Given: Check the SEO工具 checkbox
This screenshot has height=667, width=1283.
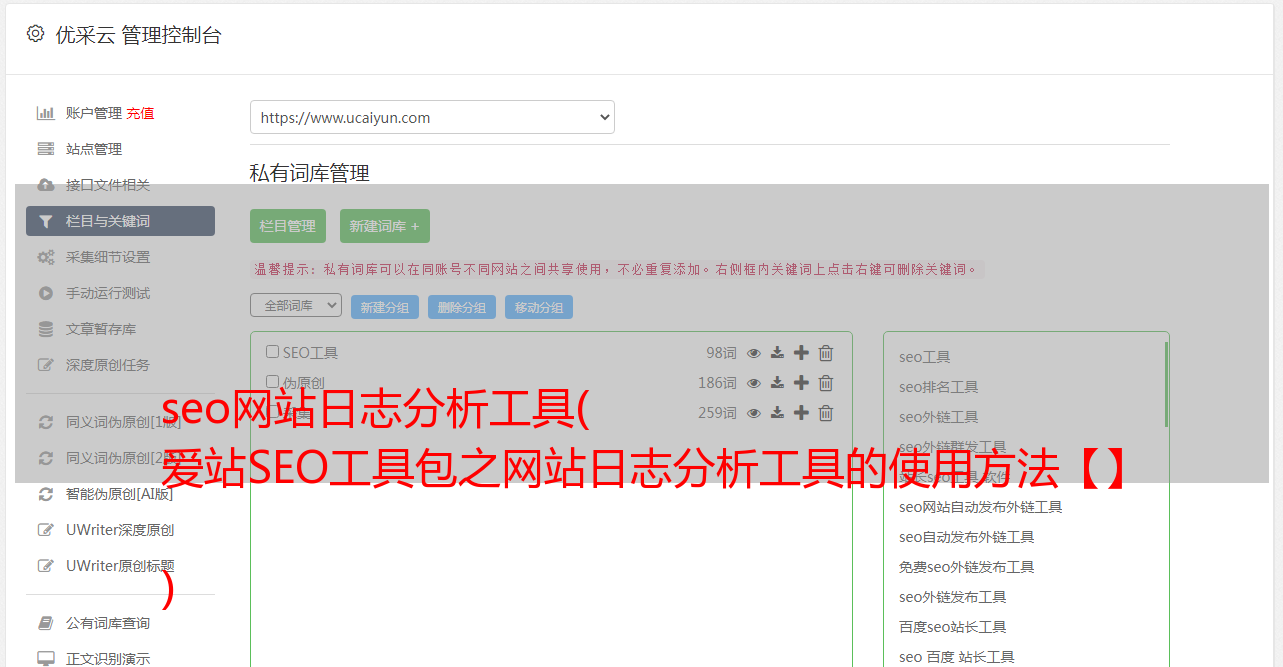Looking at the screenshot, I should (272, 352).
